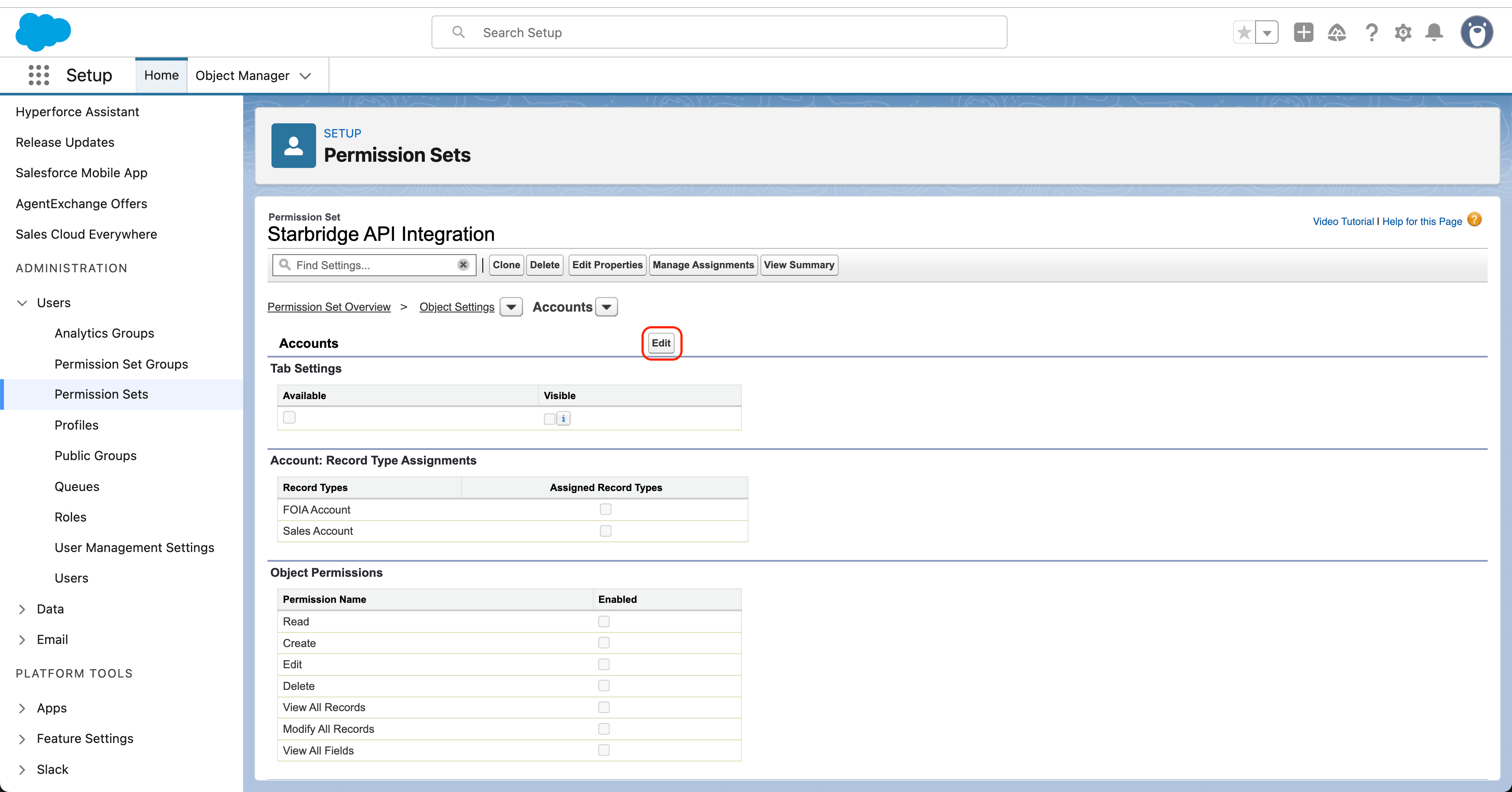Open Analytics Groups in sidebar
1512x792 pixels.
click(104, 333)
